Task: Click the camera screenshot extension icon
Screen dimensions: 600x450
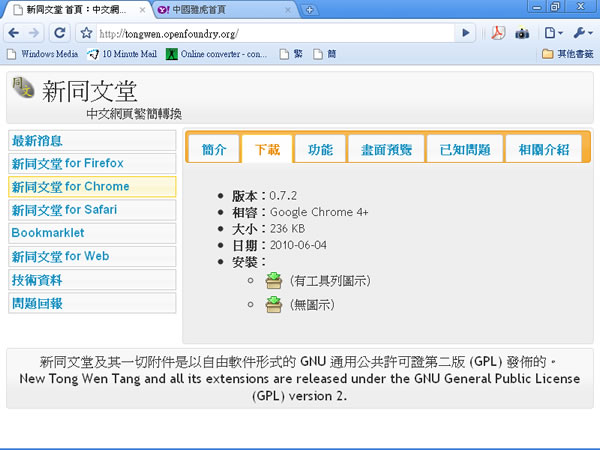Action: coord(522,33)
